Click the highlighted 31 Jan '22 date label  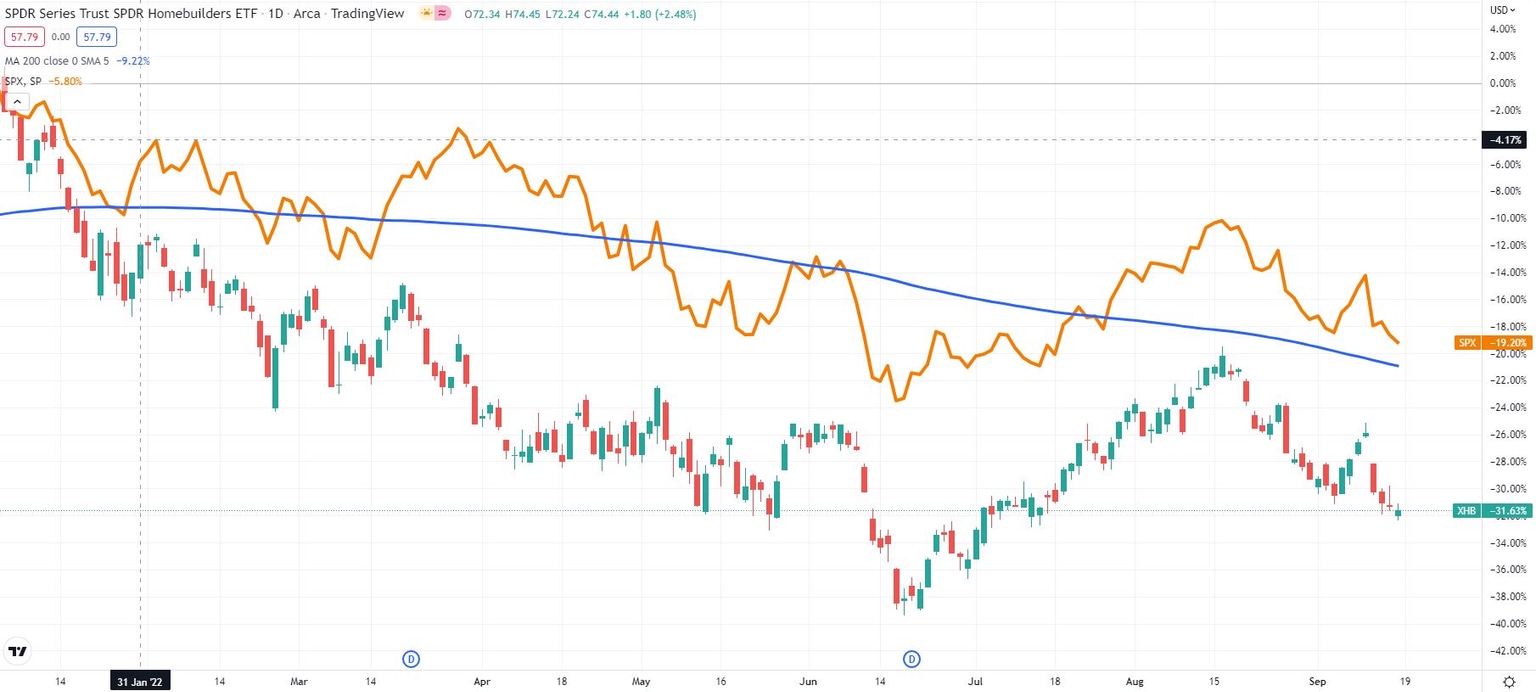(139, 681)
